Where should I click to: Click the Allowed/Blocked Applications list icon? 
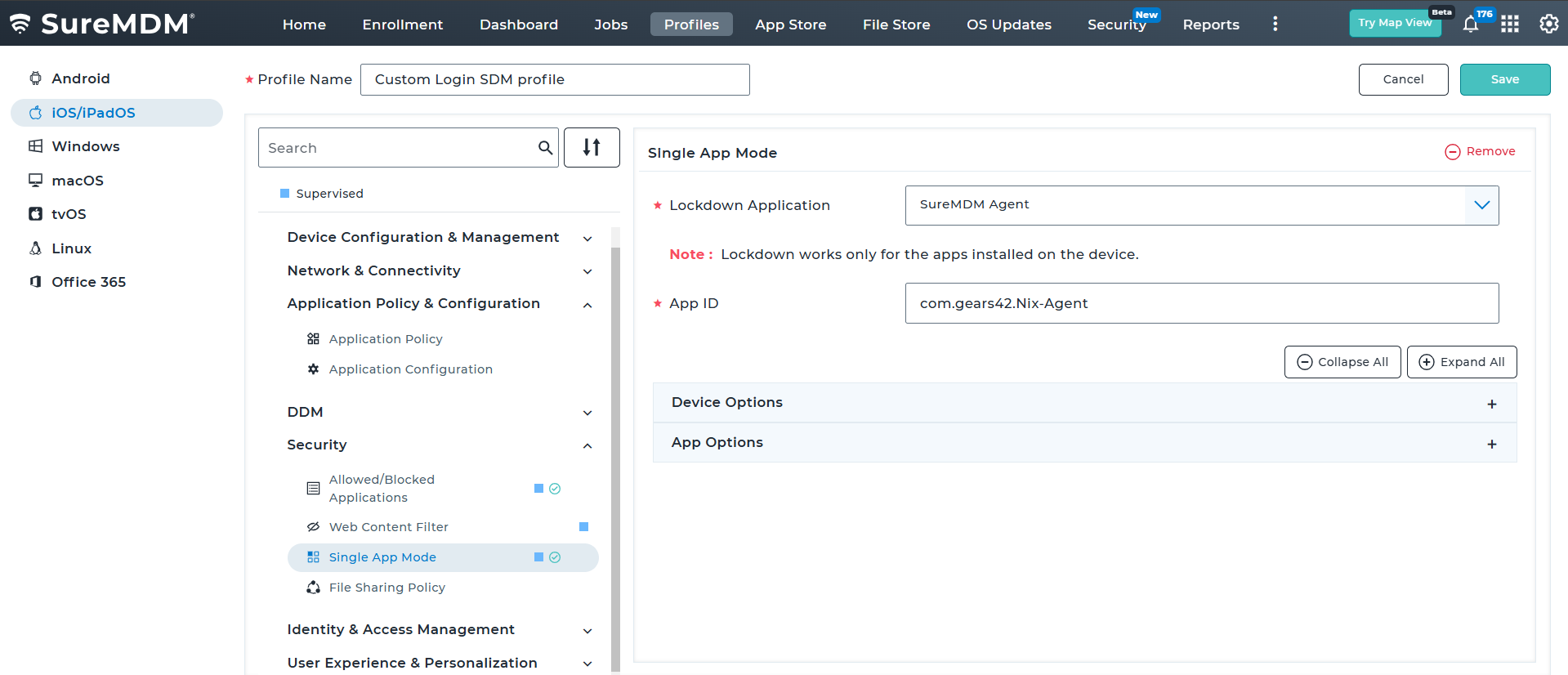click(313, 489)
